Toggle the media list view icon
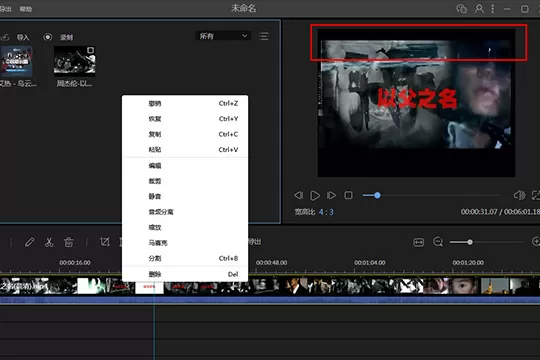Screen dimensions: 540x360 click(x=264, y=36)
